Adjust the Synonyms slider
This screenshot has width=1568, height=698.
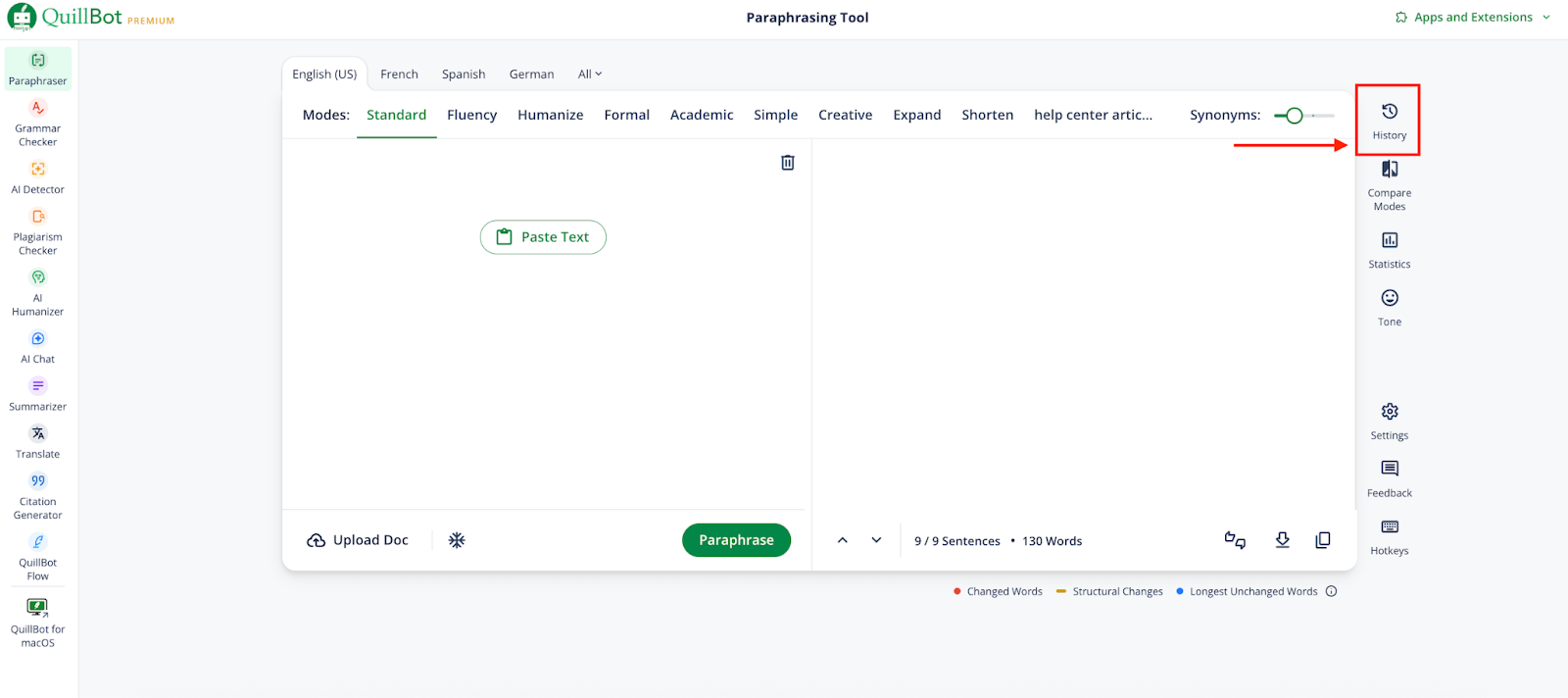pyautogui.click(x=1295, y=116)
